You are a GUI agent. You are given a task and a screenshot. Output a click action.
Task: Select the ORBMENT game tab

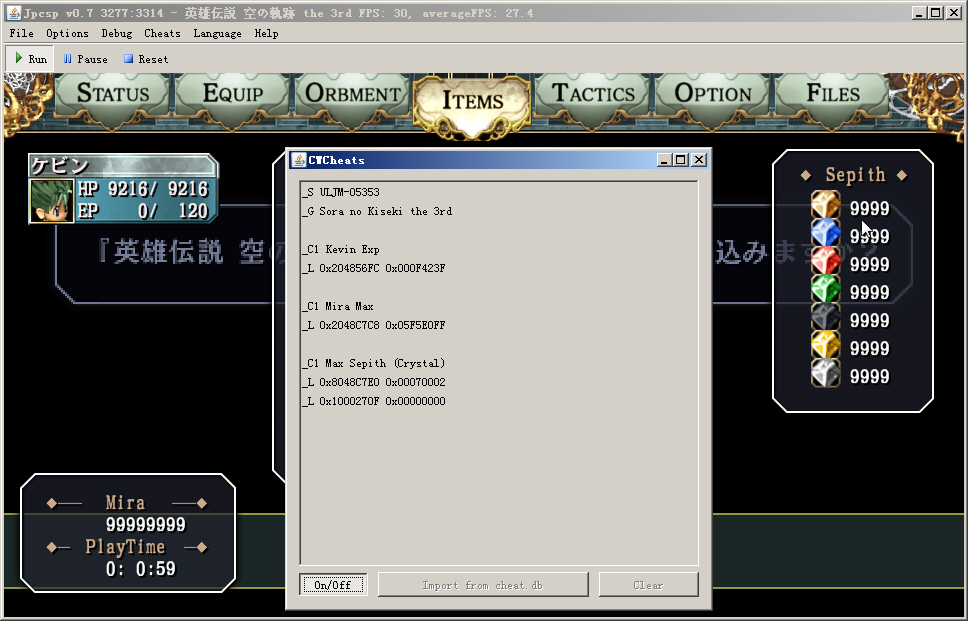[x=353, y=94]
